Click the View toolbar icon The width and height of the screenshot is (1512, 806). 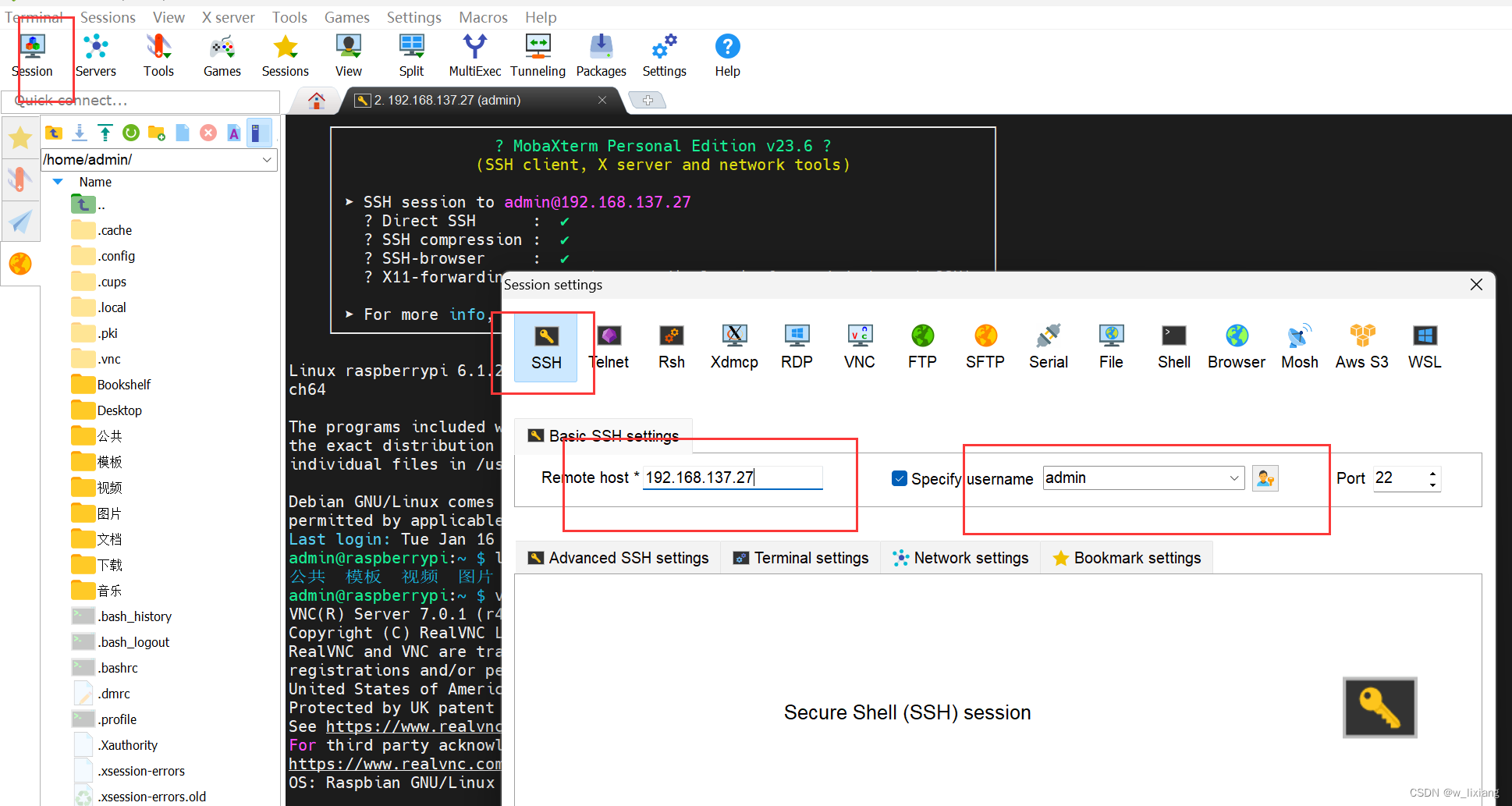coord(349,55)
